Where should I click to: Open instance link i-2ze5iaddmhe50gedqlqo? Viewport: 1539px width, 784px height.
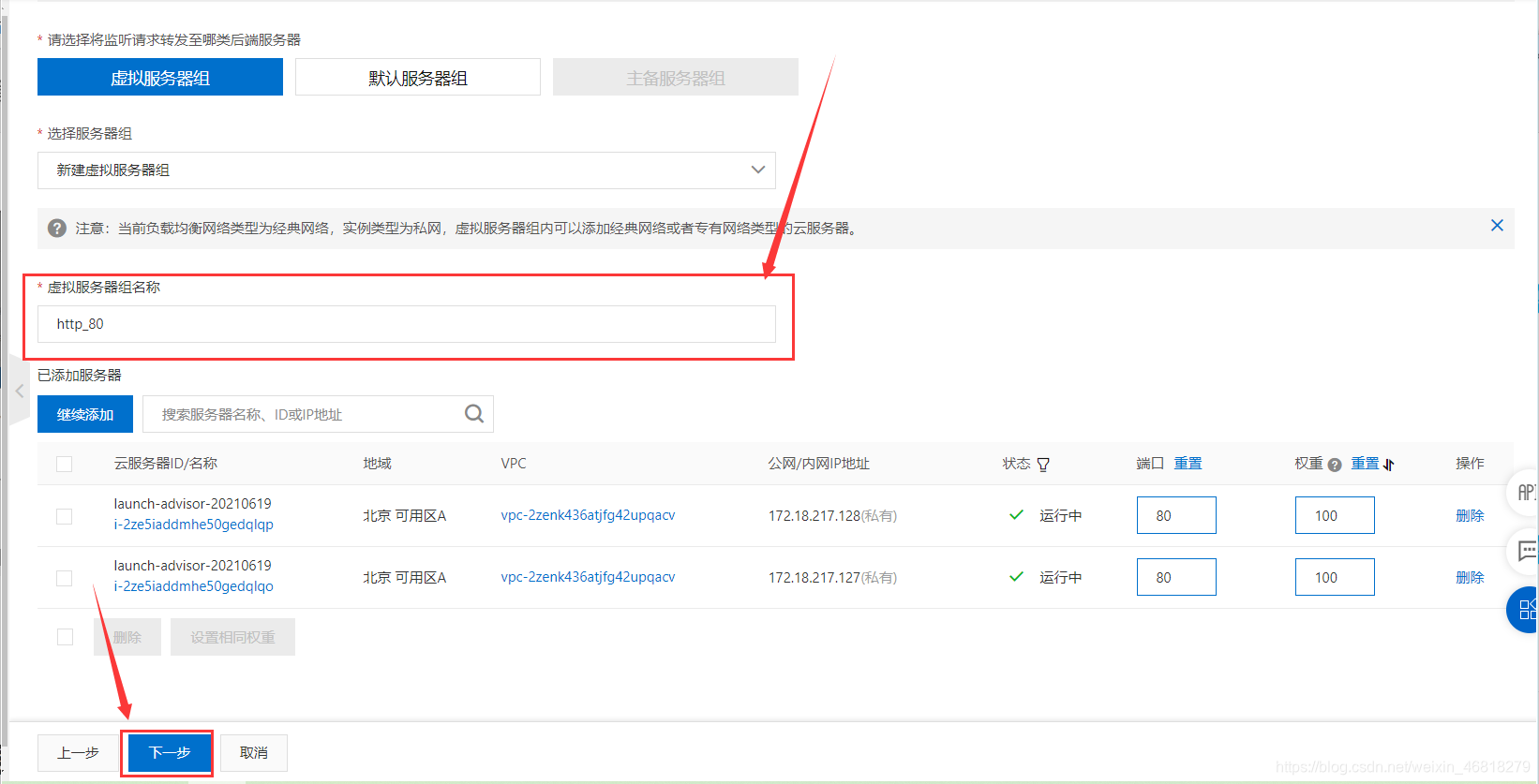coord(194,586)
